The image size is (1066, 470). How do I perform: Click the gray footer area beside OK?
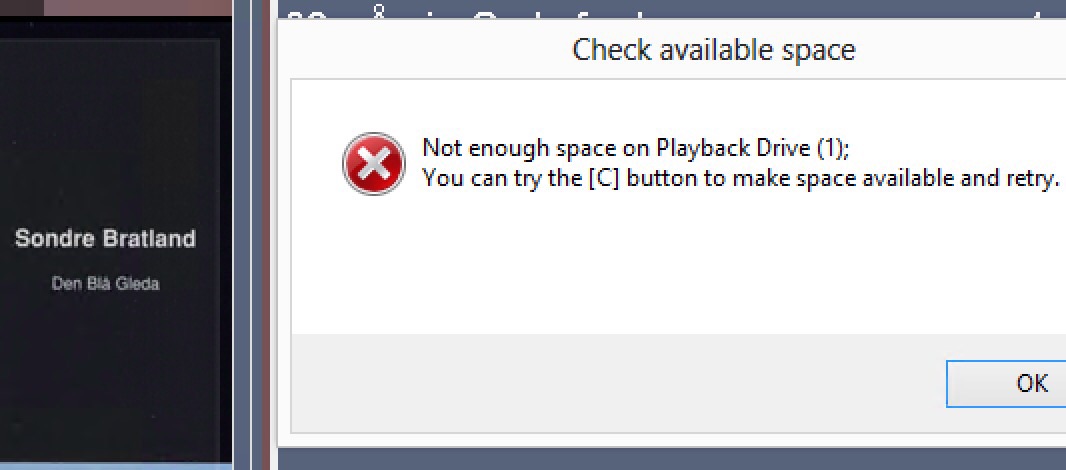(x=612, y=382)
